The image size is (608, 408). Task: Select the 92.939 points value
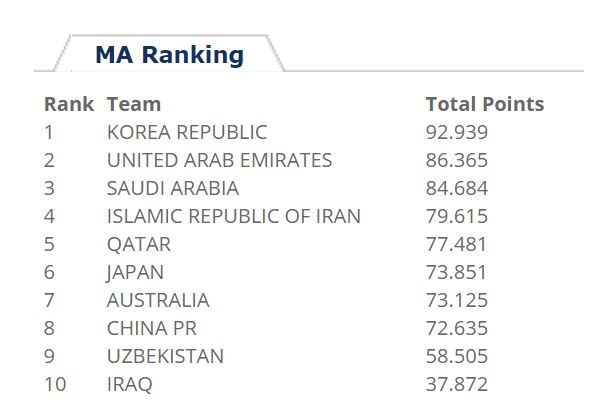coord(457,132)
